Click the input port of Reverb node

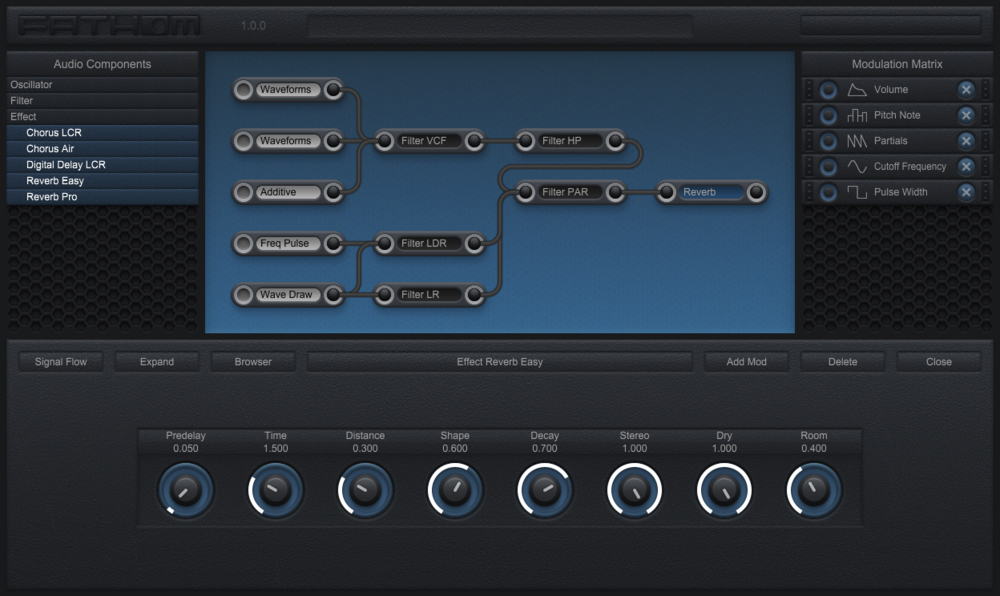666,192
